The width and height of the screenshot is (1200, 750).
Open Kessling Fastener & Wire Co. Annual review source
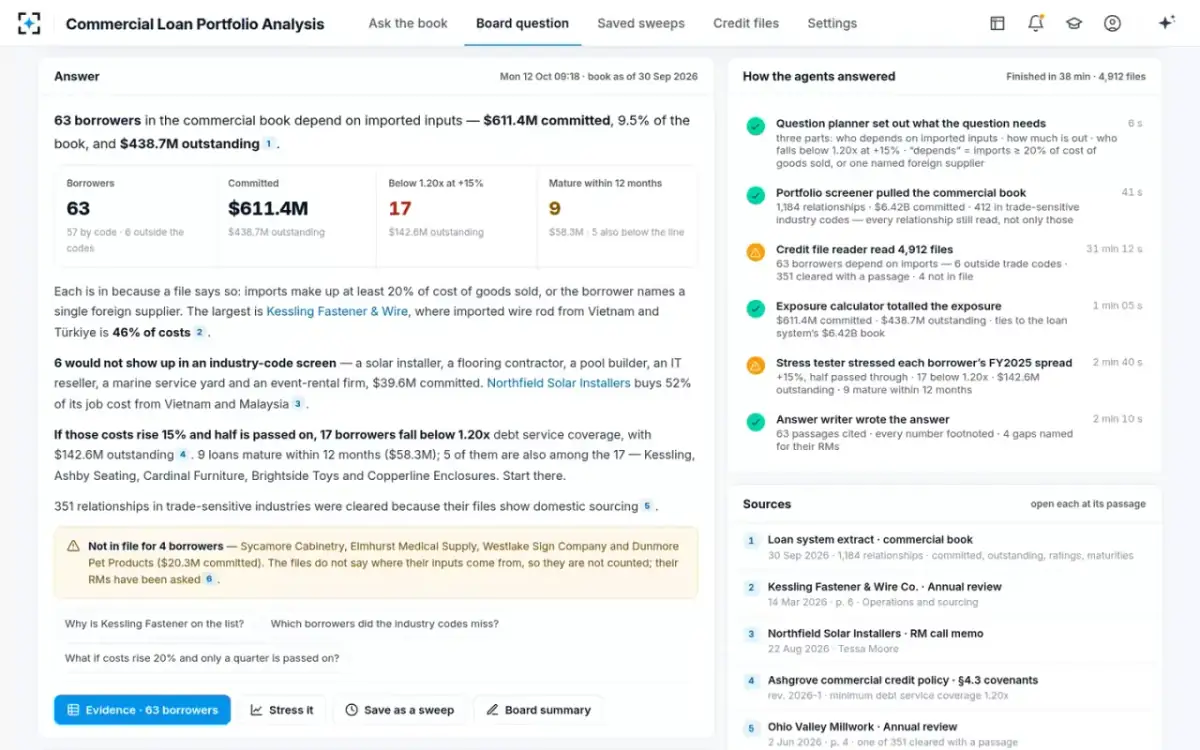point(944,594)
